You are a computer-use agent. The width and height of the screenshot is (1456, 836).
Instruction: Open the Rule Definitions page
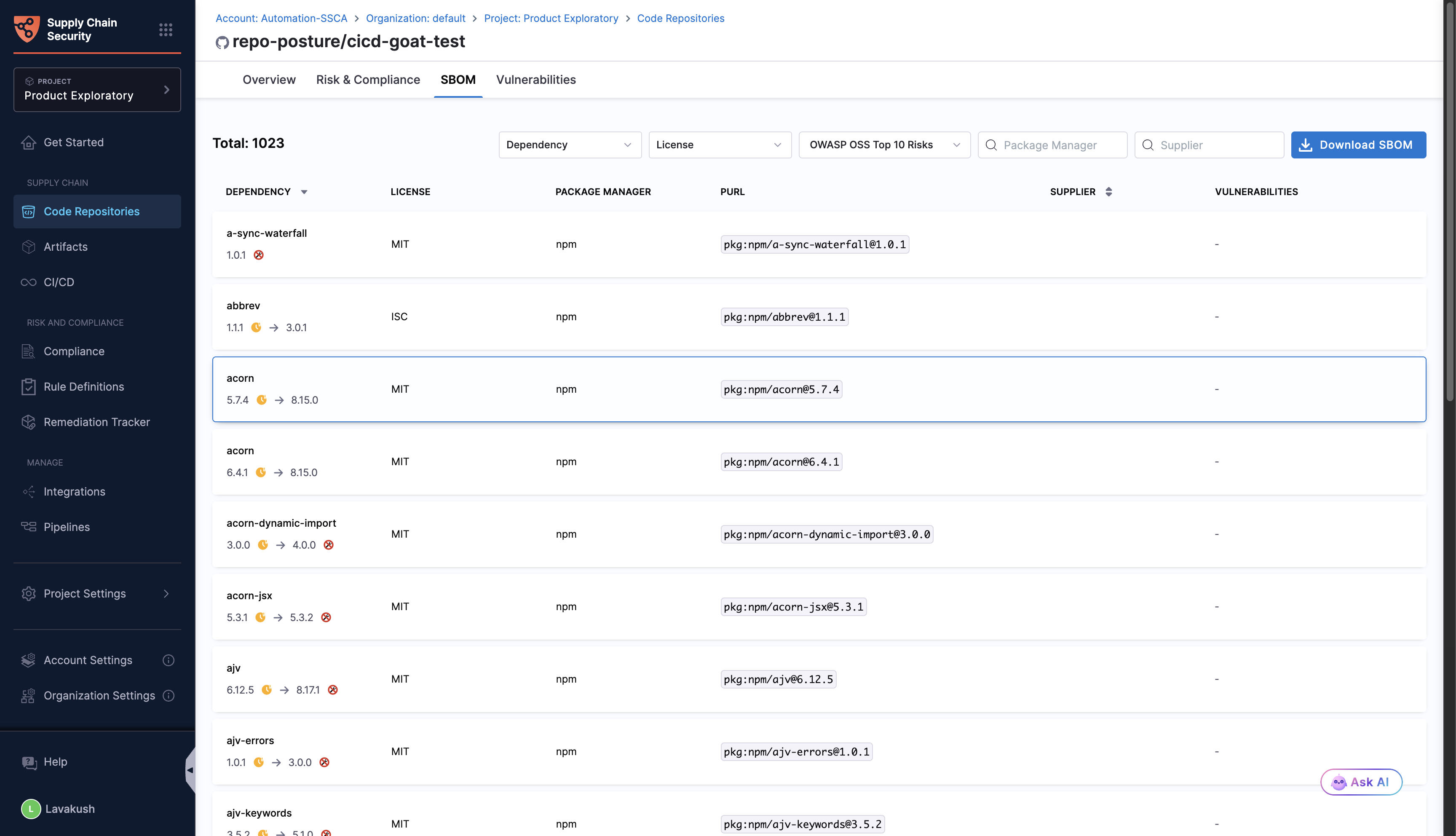(84, 386)
